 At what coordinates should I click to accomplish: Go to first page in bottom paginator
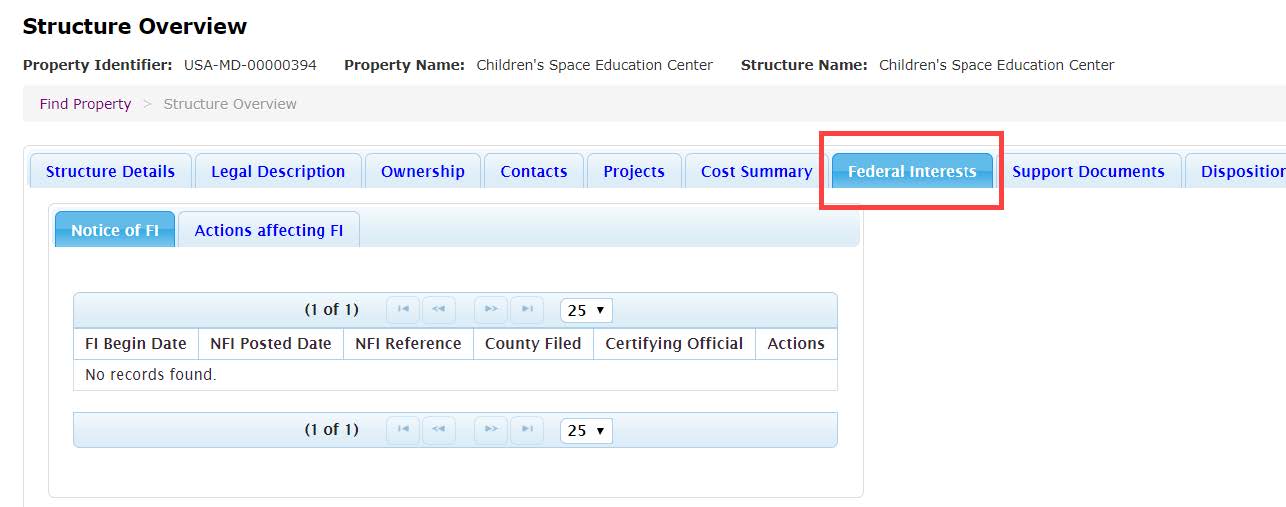coord(403,430)
